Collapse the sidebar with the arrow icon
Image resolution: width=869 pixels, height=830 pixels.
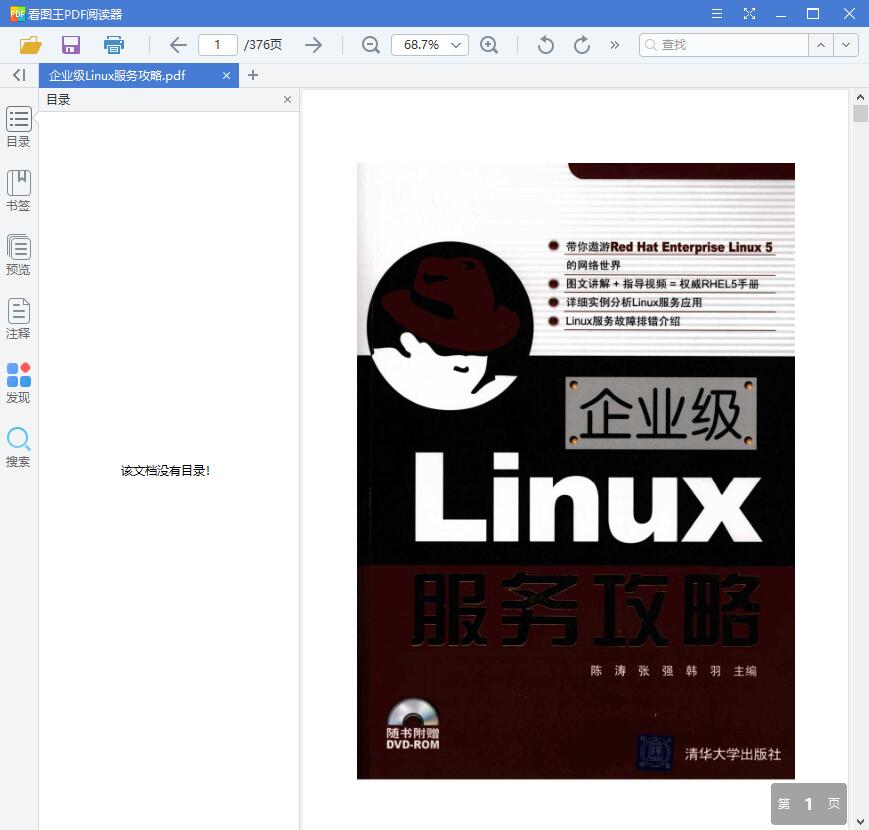click(x=19, y=75)
